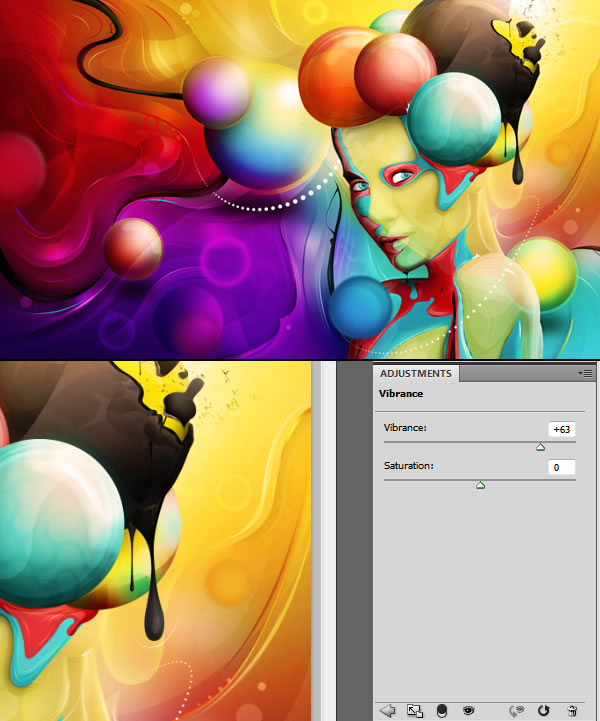
Task: Return to adjustment list with back arrow
Action: click(x=388, y=710)
